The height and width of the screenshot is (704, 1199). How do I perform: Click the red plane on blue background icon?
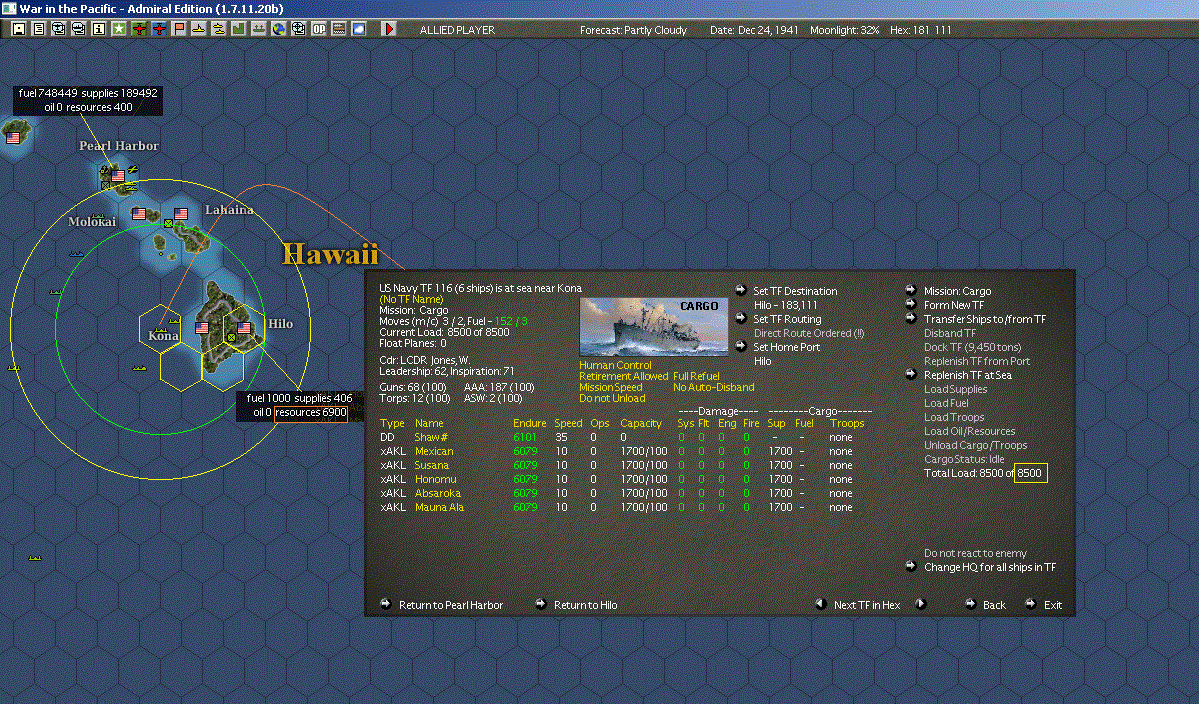159,29
